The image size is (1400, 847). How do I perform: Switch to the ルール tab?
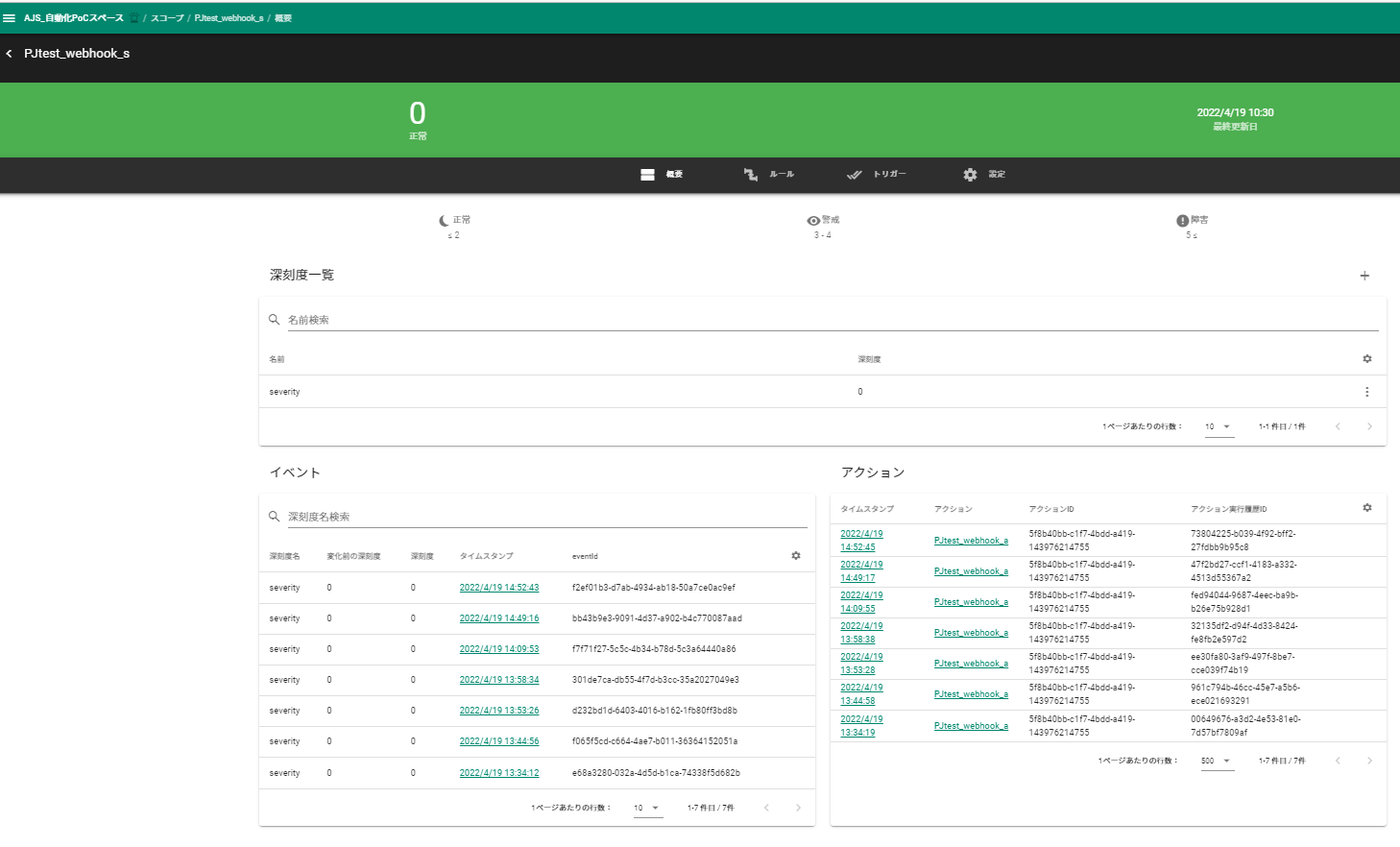769,175
